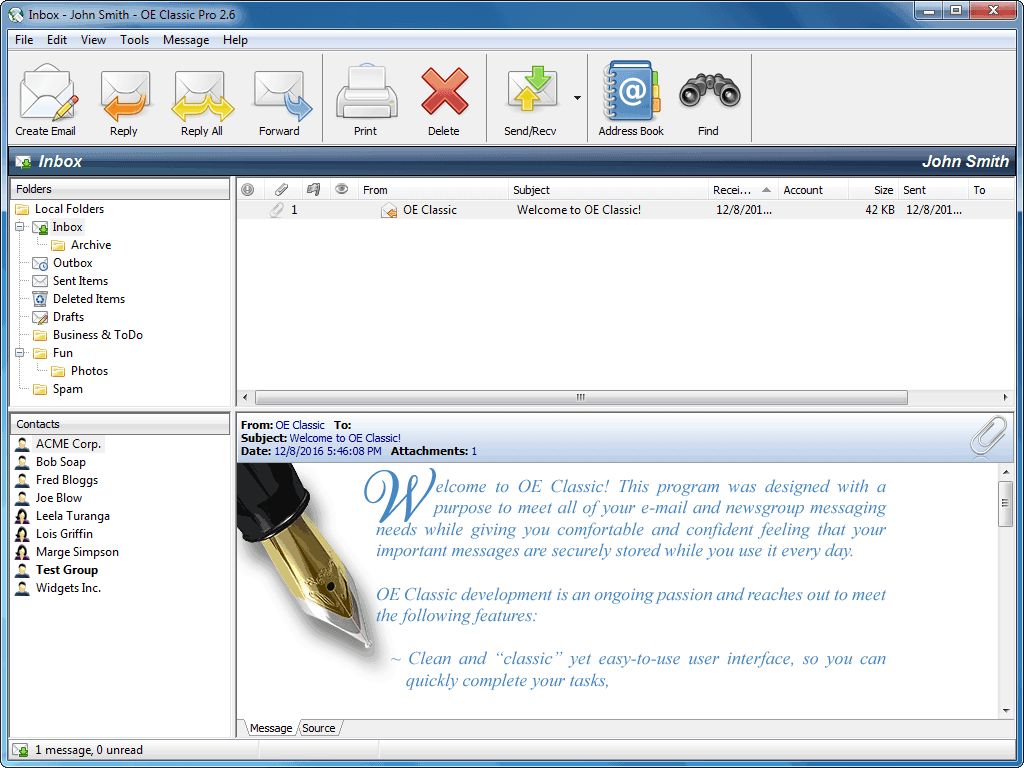Click the flag column header icon
Image resolution: width=1024 pixels, height=768 pixels.
(x=312, y=189)
